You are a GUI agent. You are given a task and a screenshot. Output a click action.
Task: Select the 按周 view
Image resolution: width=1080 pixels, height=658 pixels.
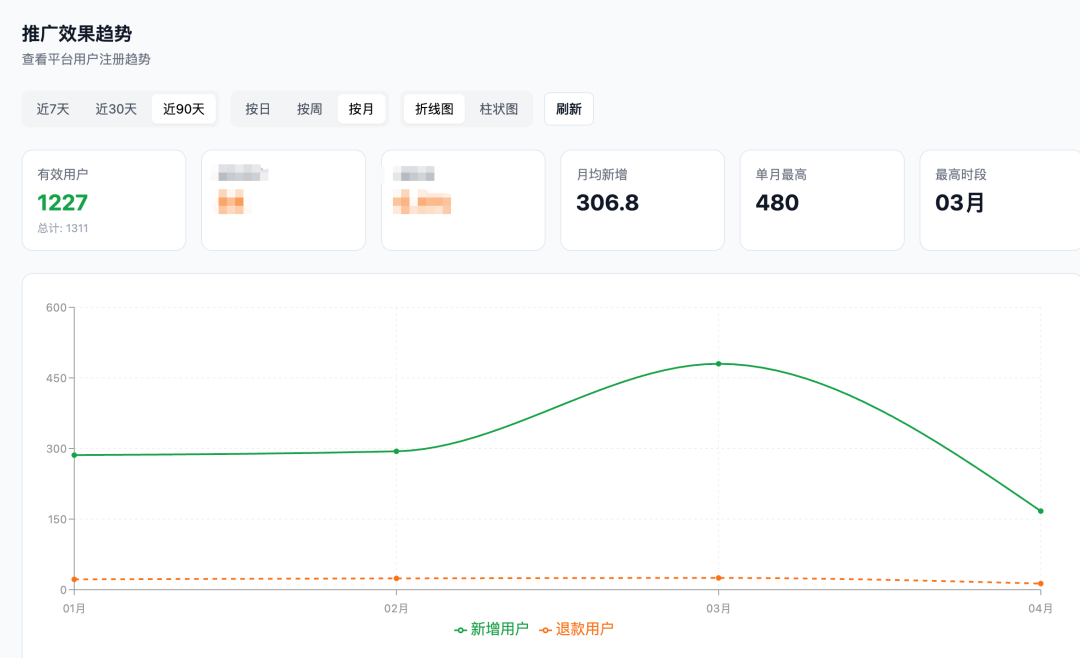pos(309,108)
